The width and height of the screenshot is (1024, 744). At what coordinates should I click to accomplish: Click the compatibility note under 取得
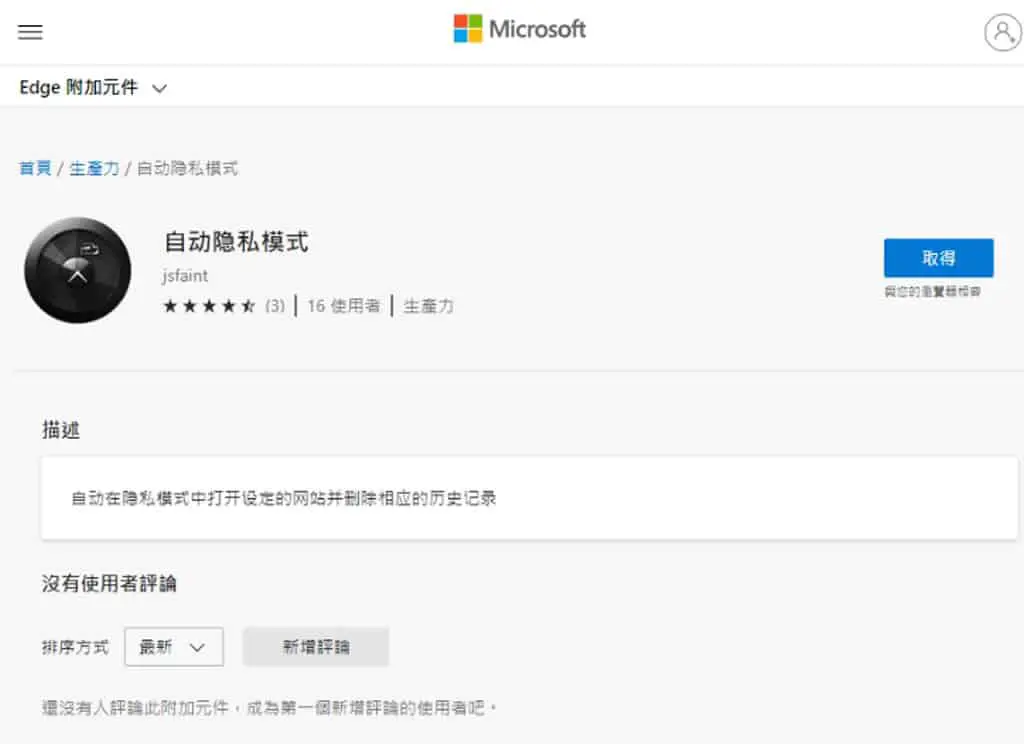(x=933, y=291)
